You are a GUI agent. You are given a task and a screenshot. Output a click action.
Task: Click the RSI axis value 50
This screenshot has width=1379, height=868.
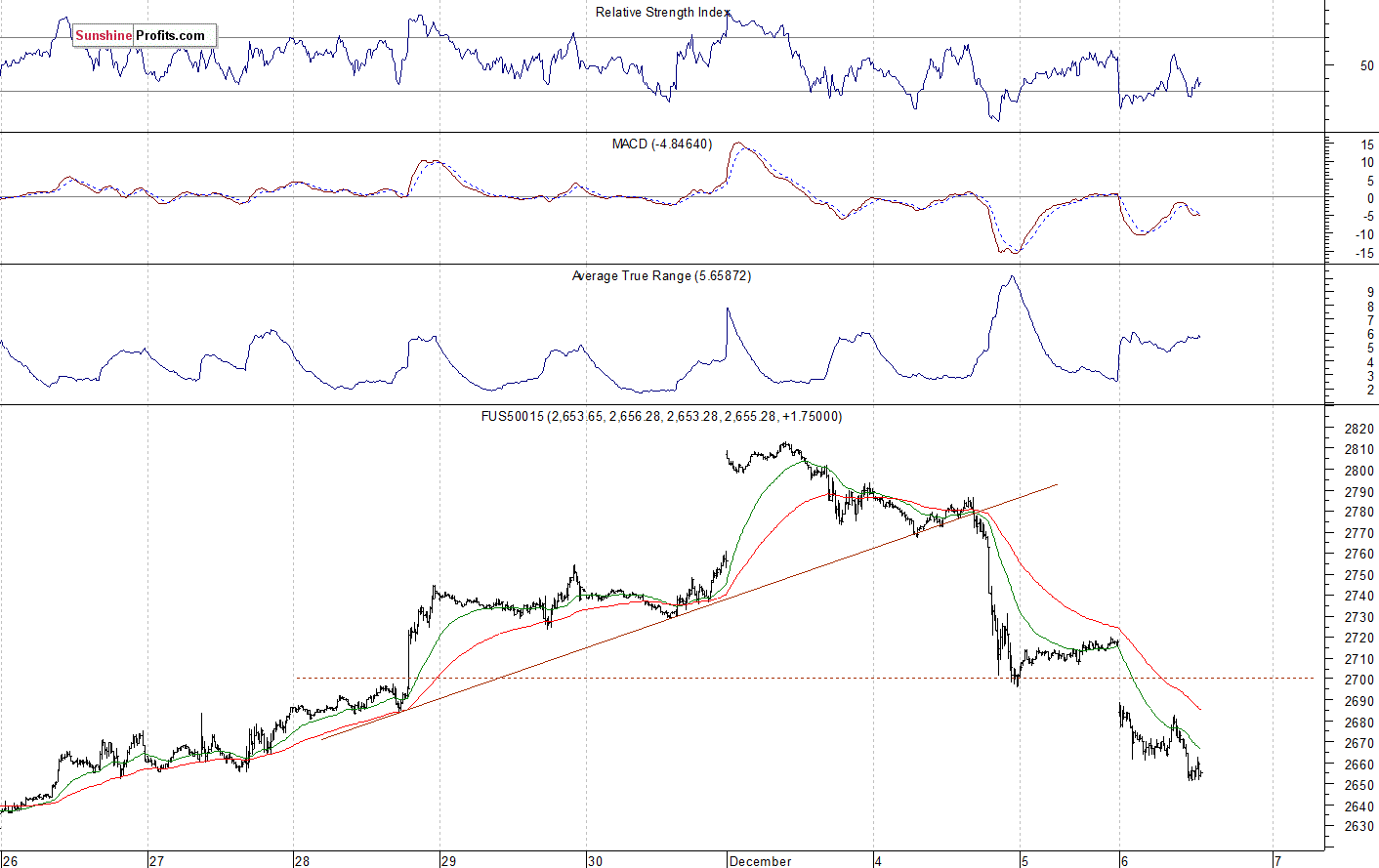point(1366,65)
